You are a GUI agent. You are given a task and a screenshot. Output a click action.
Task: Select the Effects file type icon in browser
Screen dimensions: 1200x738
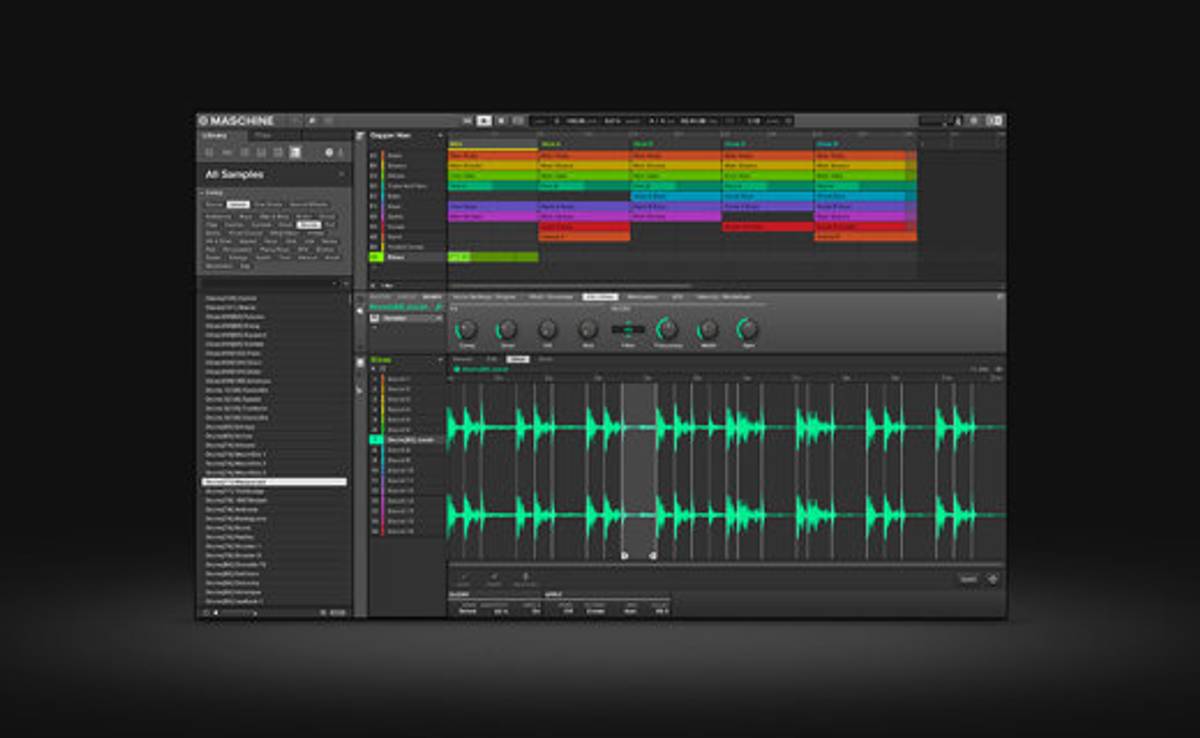click(278, 152)
